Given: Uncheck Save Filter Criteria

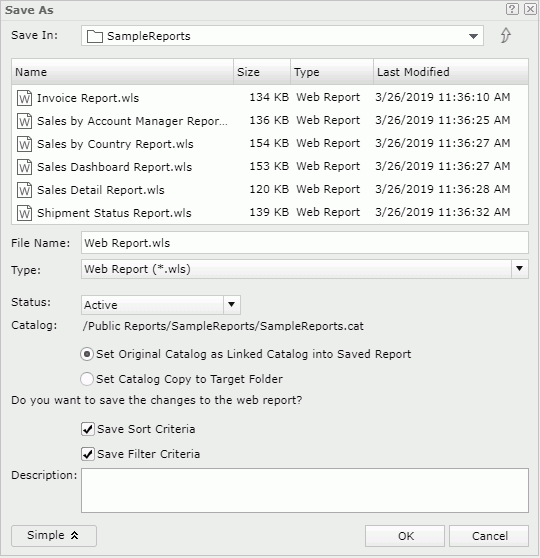Looking at the screenshot, I should pyautogui.click(x=88, y=454).
